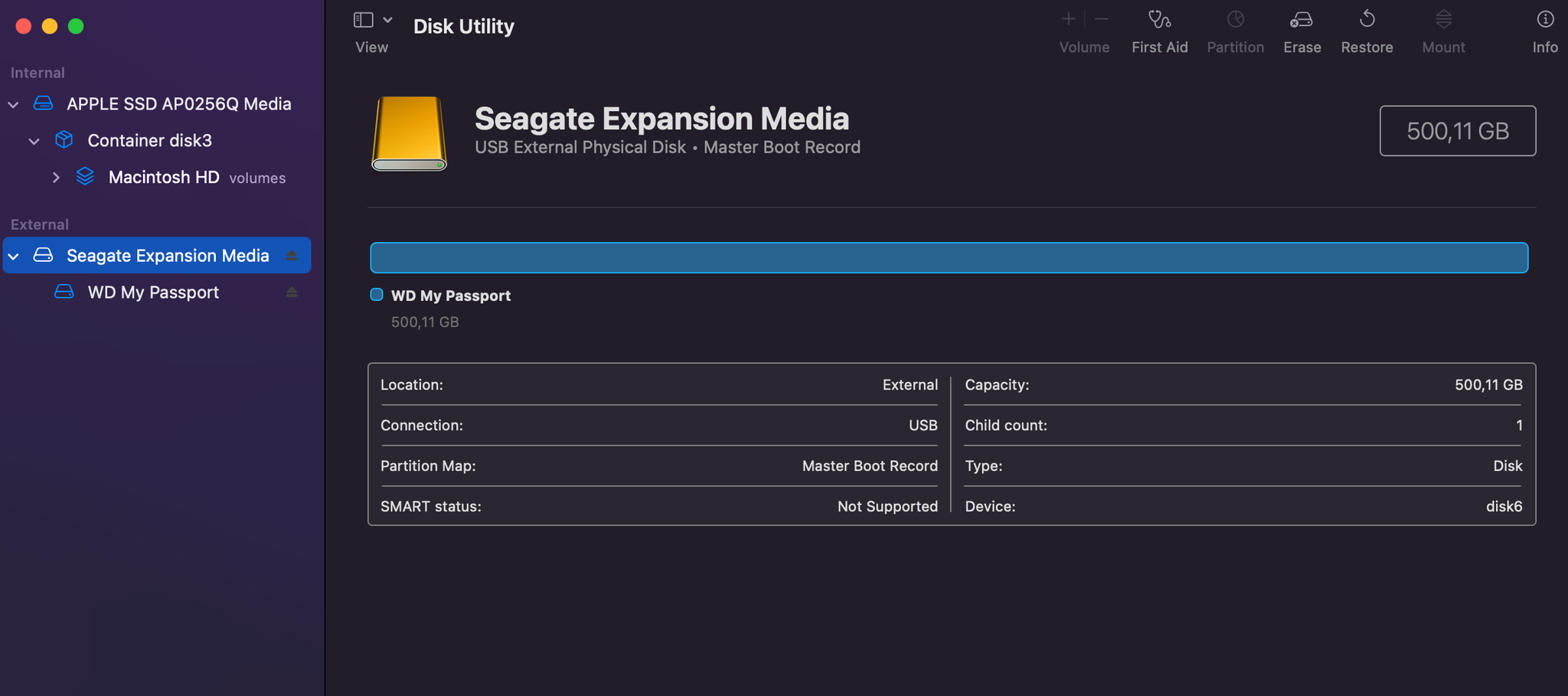1568x696 pixels.
Task: Add a volume with the plus icon
Action: [x=1069, y=19]
